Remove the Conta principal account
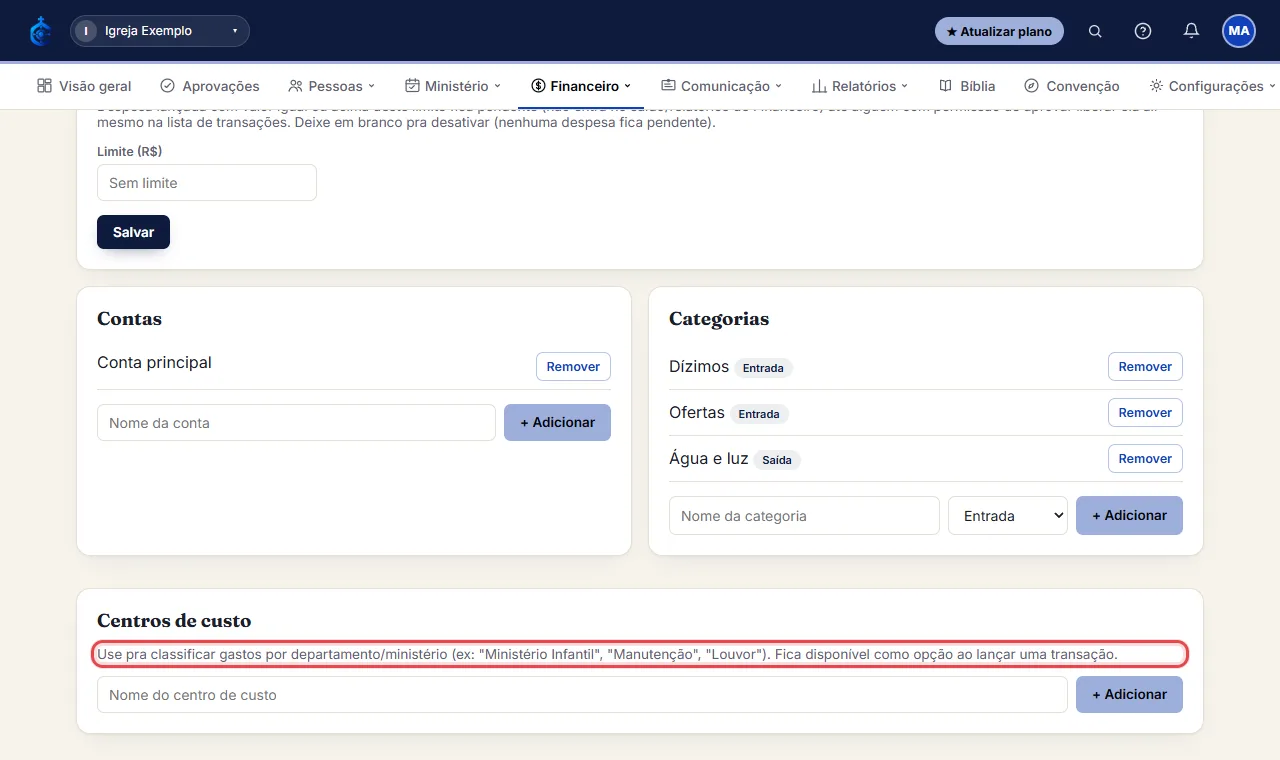 pos(573,366)
